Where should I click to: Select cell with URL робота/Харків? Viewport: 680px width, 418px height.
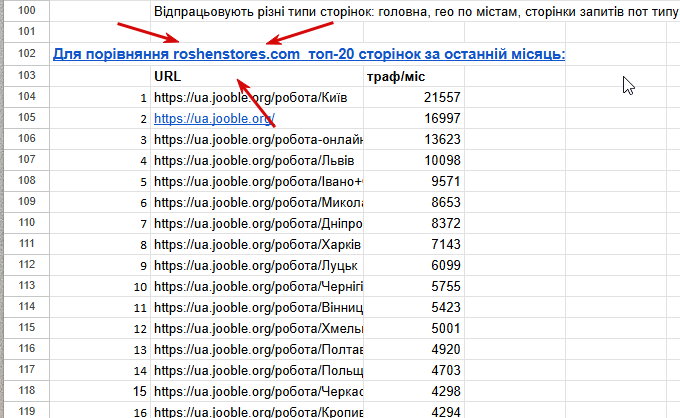(257, 245)
